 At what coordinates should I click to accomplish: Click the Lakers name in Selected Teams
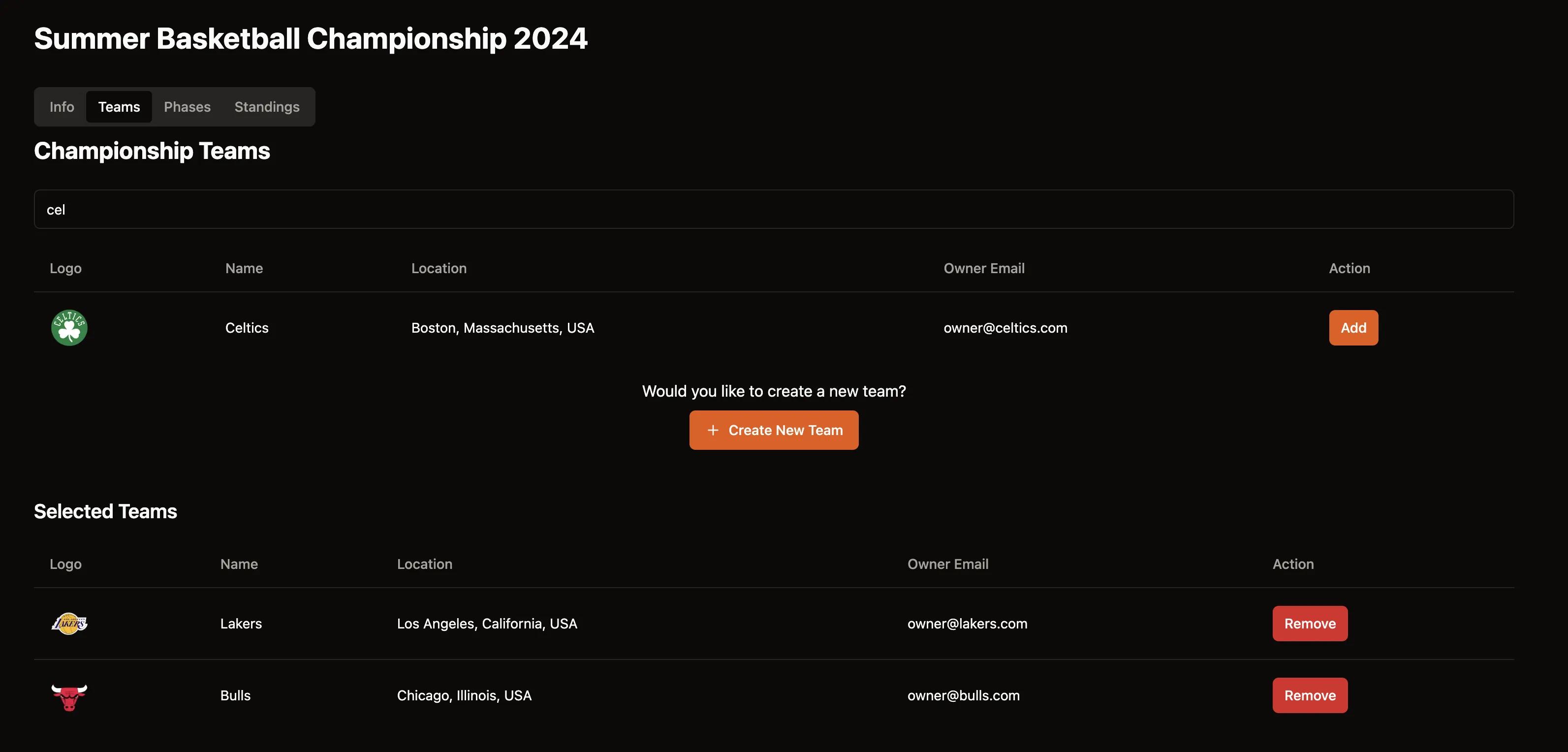[241, 624]
